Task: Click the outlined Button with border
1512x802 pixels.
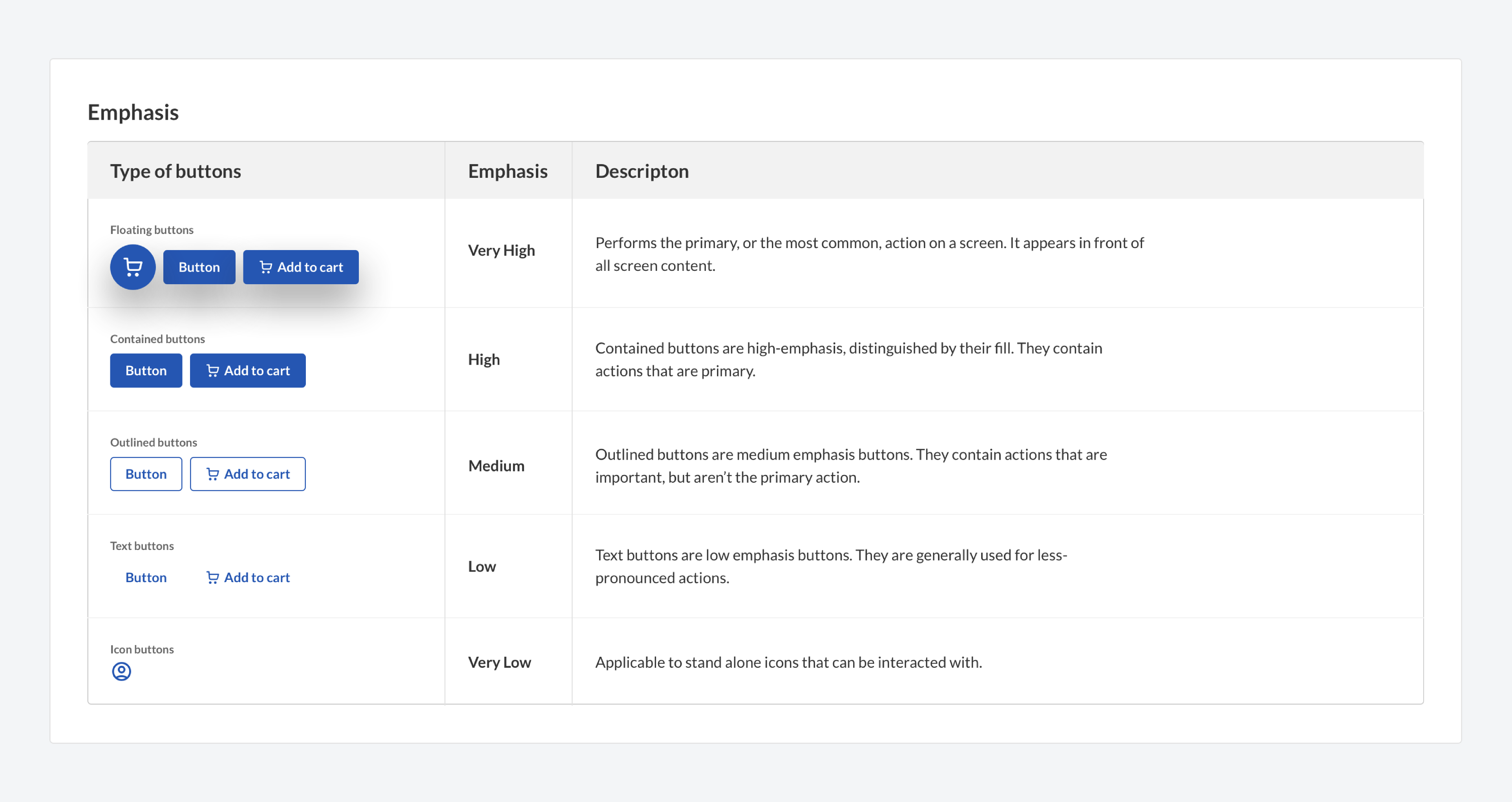Action: [x=146, y=473]
